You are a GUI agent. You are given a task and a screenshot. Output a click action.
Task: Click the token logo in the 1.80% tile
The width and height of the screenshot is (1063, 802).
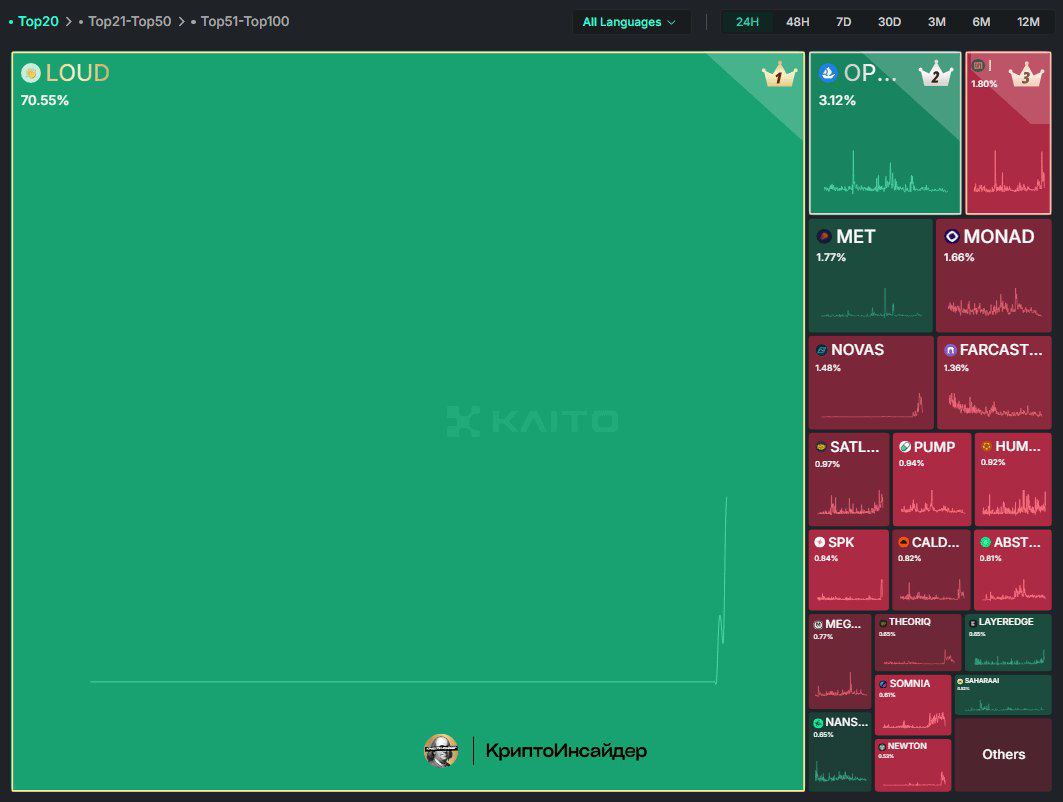(x=978, y=65)
